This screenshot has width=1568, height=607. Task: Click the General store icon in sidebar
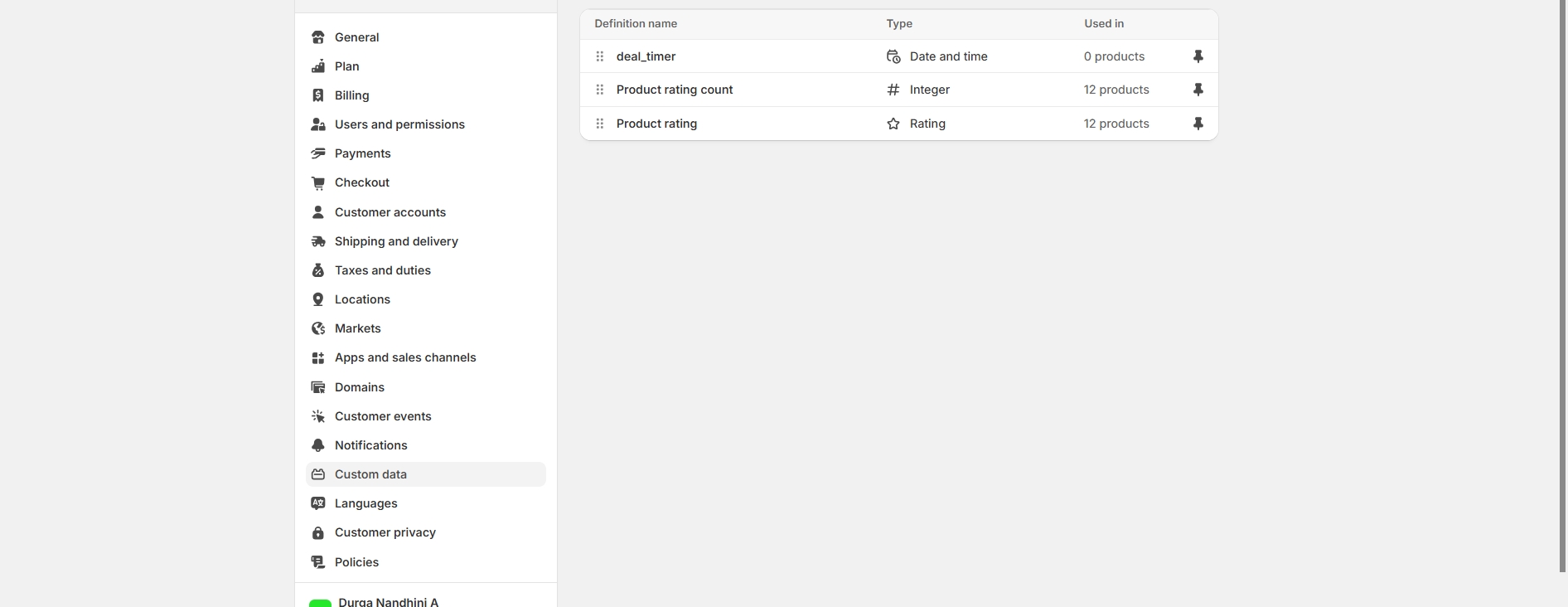click(x=318, y=37)
